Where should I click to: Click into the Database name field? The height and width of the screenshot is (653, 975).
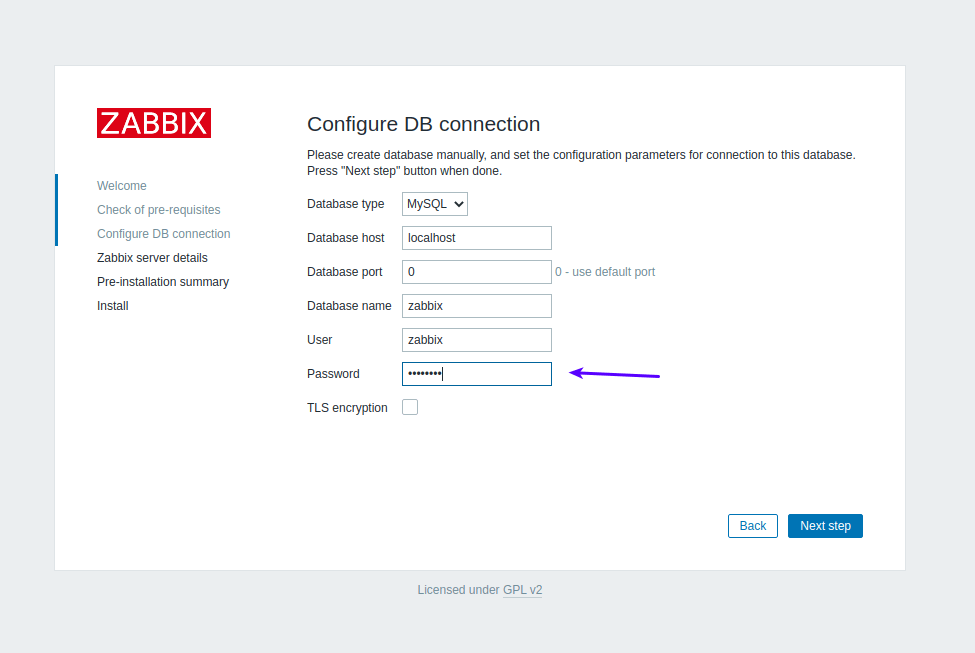(476, 306)
